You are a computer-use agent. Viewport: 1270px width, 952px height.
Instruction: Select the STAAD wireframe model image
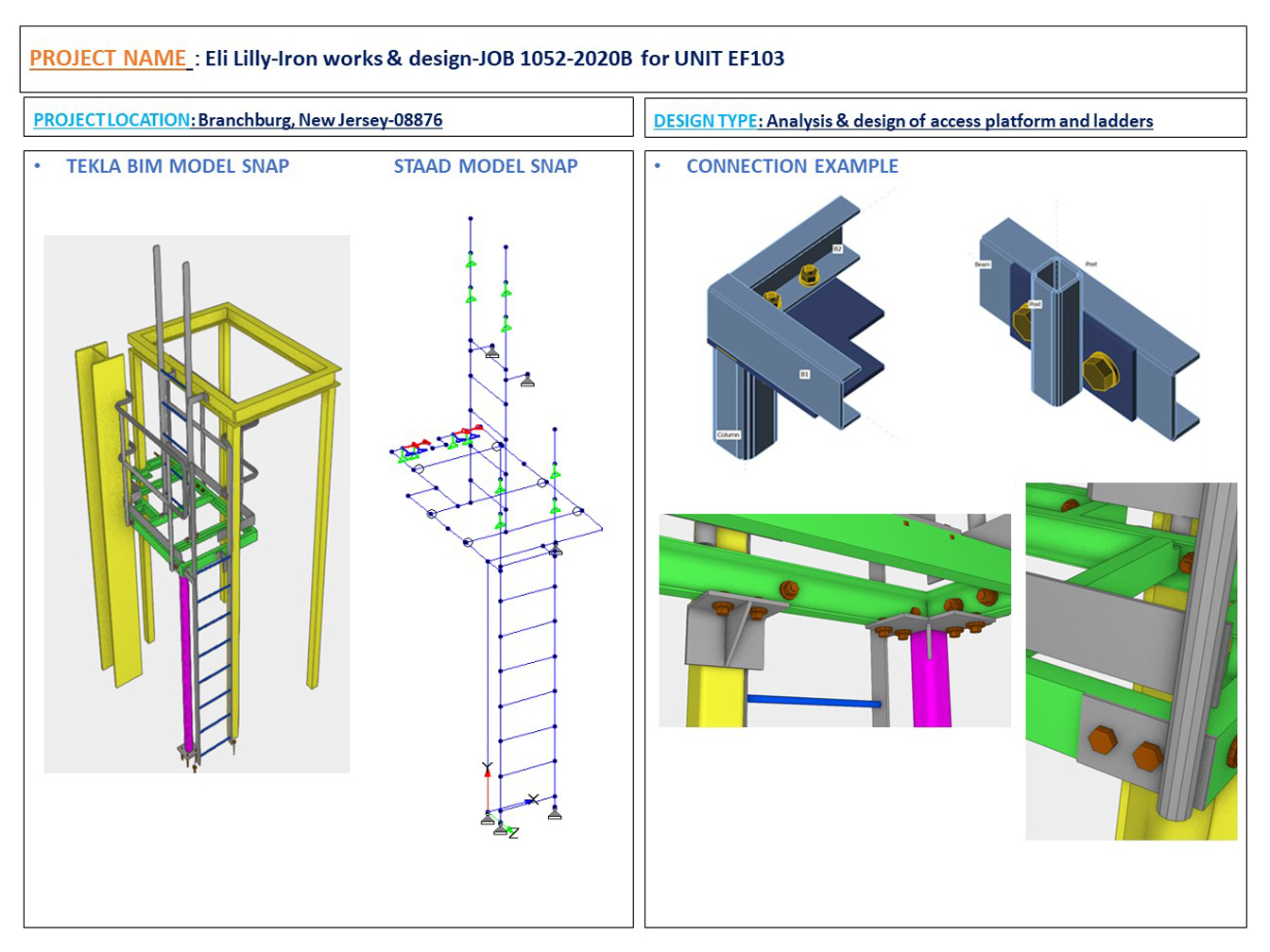pyautogui.click(x=496, y=527)
